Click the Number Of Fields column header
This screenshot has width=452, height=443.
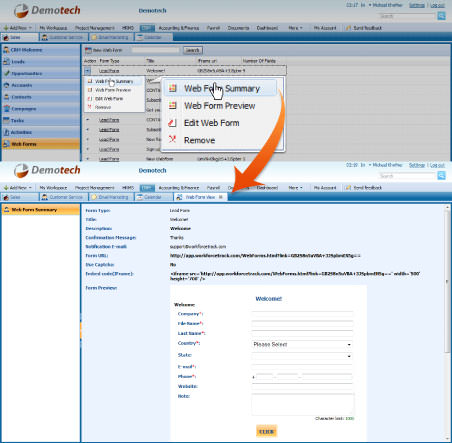(x=259, y=61)
